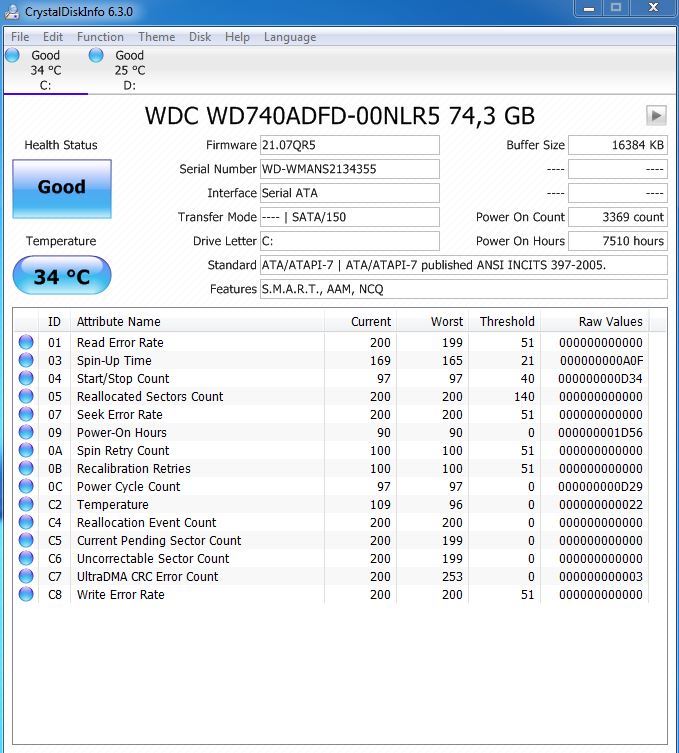Click the blue status orb for disk D:
Screen dimensions: 679x753
[96, 55]
